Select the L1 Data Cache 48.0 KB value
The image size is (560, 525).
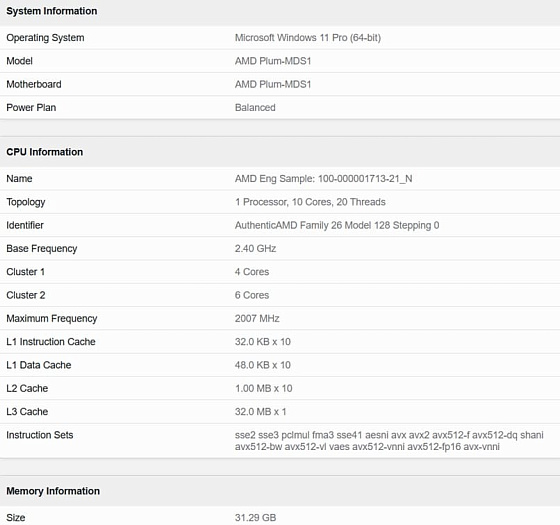(263, 365)
